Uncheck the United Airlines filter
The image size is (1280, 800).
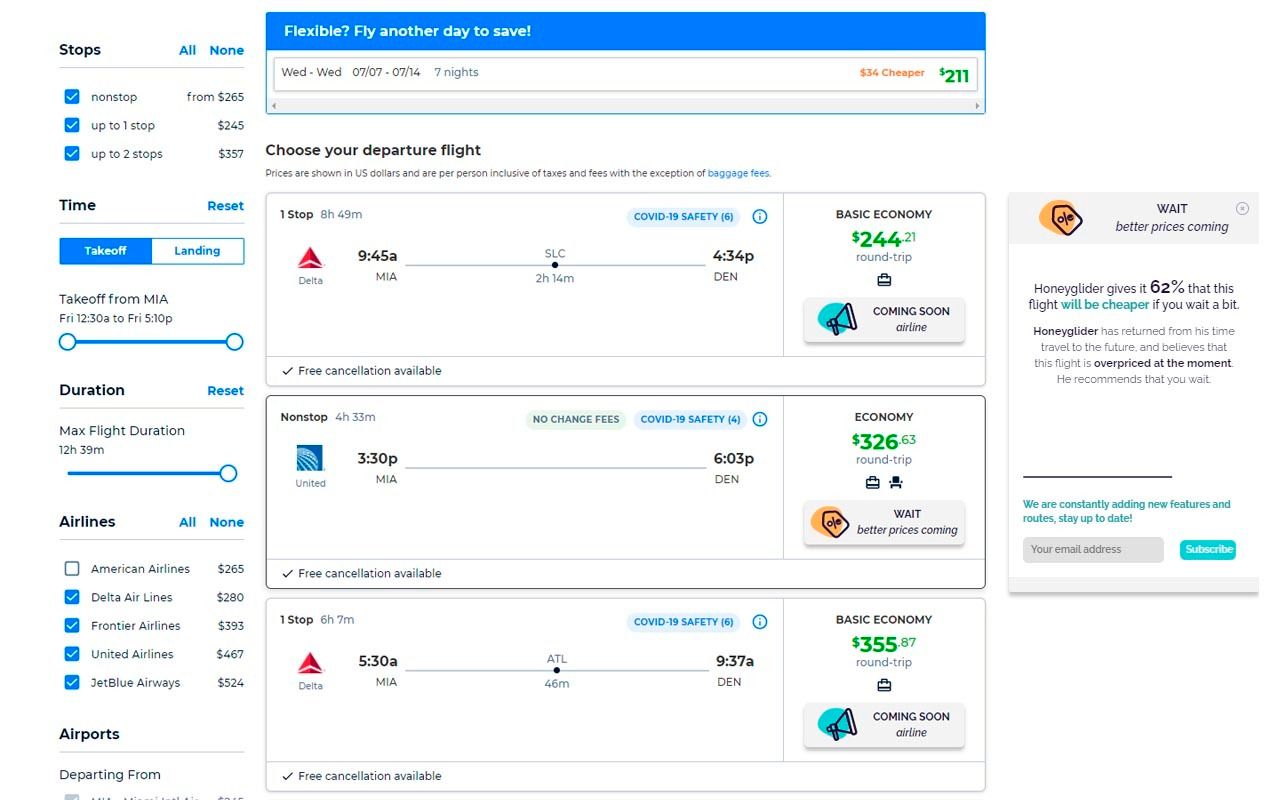(x=72, y=654)
